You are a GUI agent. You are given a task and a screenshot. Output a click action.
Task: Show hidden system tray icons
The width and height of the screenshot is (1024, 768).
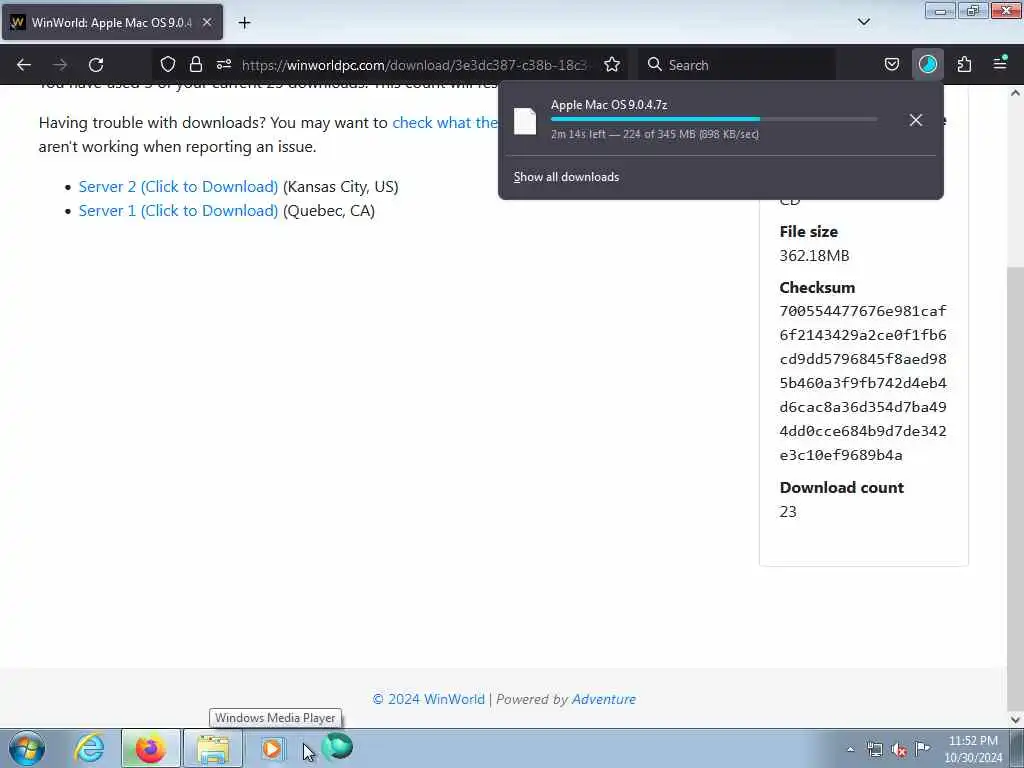[850, 750]
